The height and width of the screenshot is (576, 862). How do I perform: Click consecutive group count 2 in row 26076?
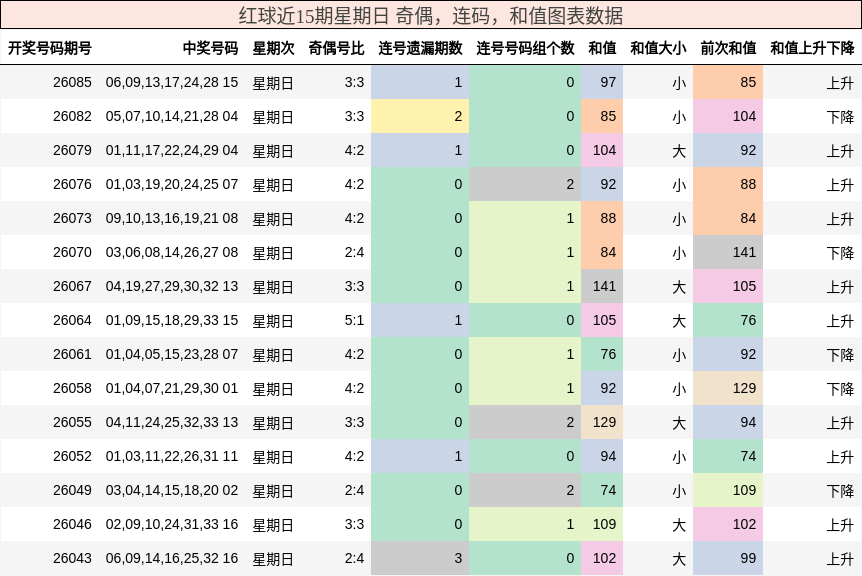tap(525, 185)
